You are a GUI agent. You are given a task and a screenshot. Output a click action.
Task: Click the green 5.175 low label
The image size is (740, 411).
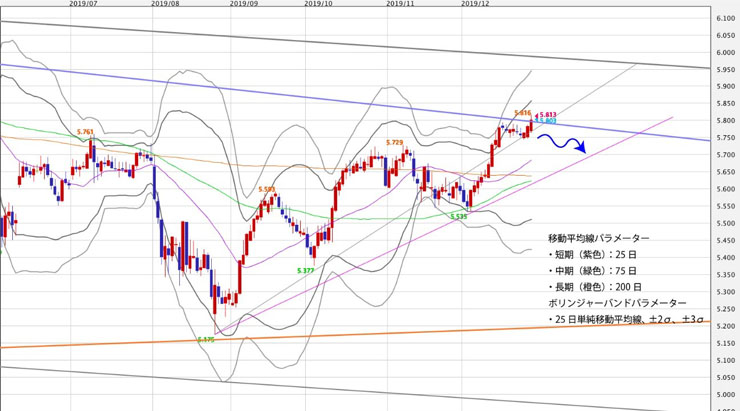pyautogui.click(x=205, y=339)
